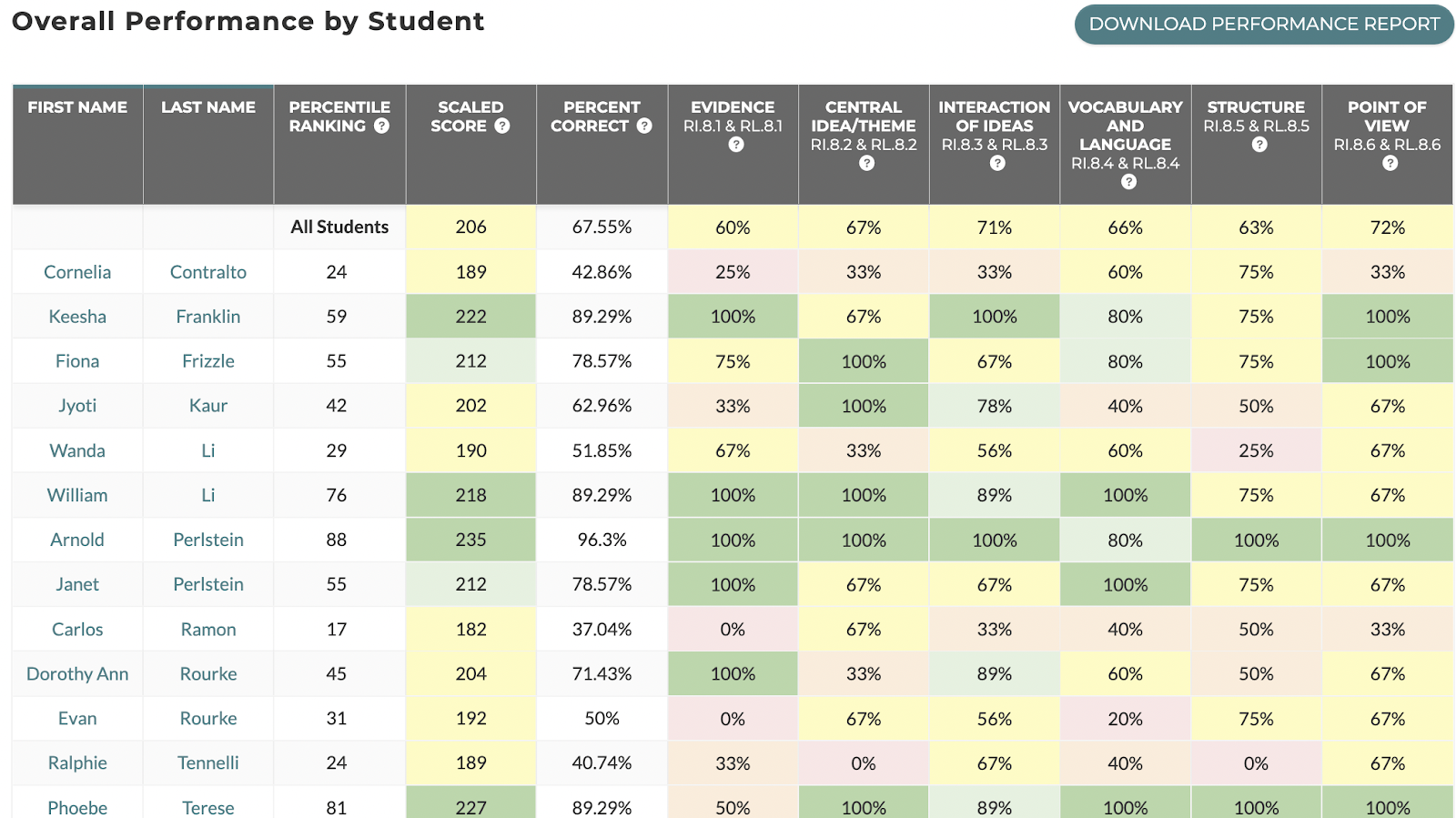Open Vocabulary and Language help icon
1456x818 pixels.
tap(1128, 182)
